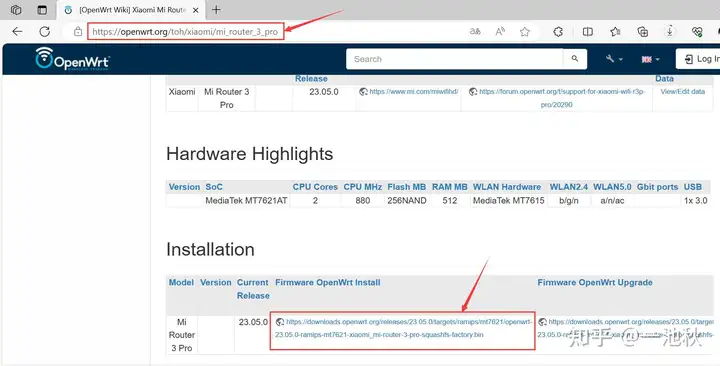Click the browser back arrow
The image size is (720, 366).
pos(17,32)
